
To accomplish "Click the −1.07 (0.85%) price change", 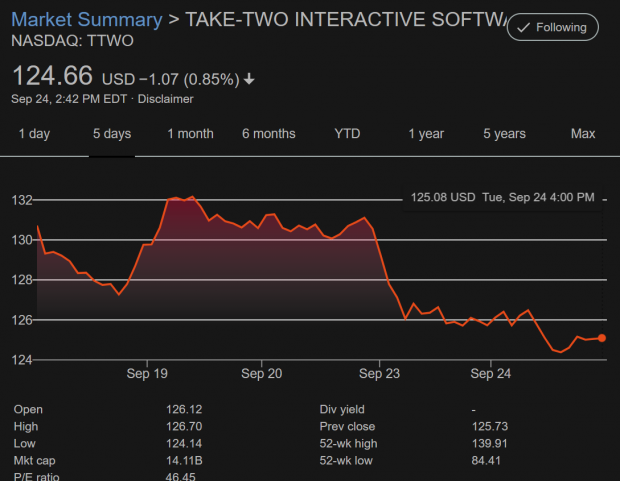I will tap(189, 80).
